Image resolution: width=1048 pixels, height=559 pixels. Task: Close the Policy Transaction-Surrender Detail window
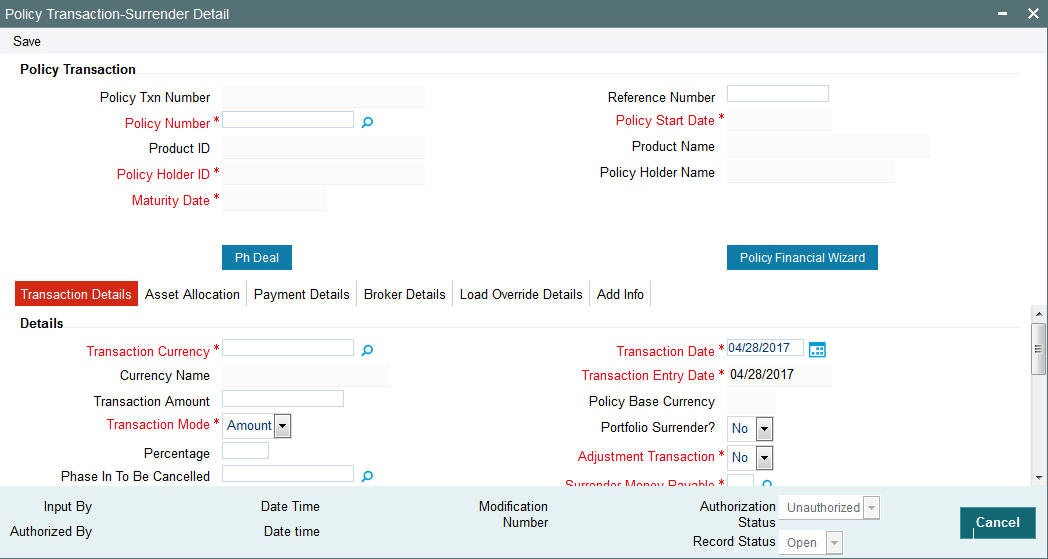pos(1033,13)
